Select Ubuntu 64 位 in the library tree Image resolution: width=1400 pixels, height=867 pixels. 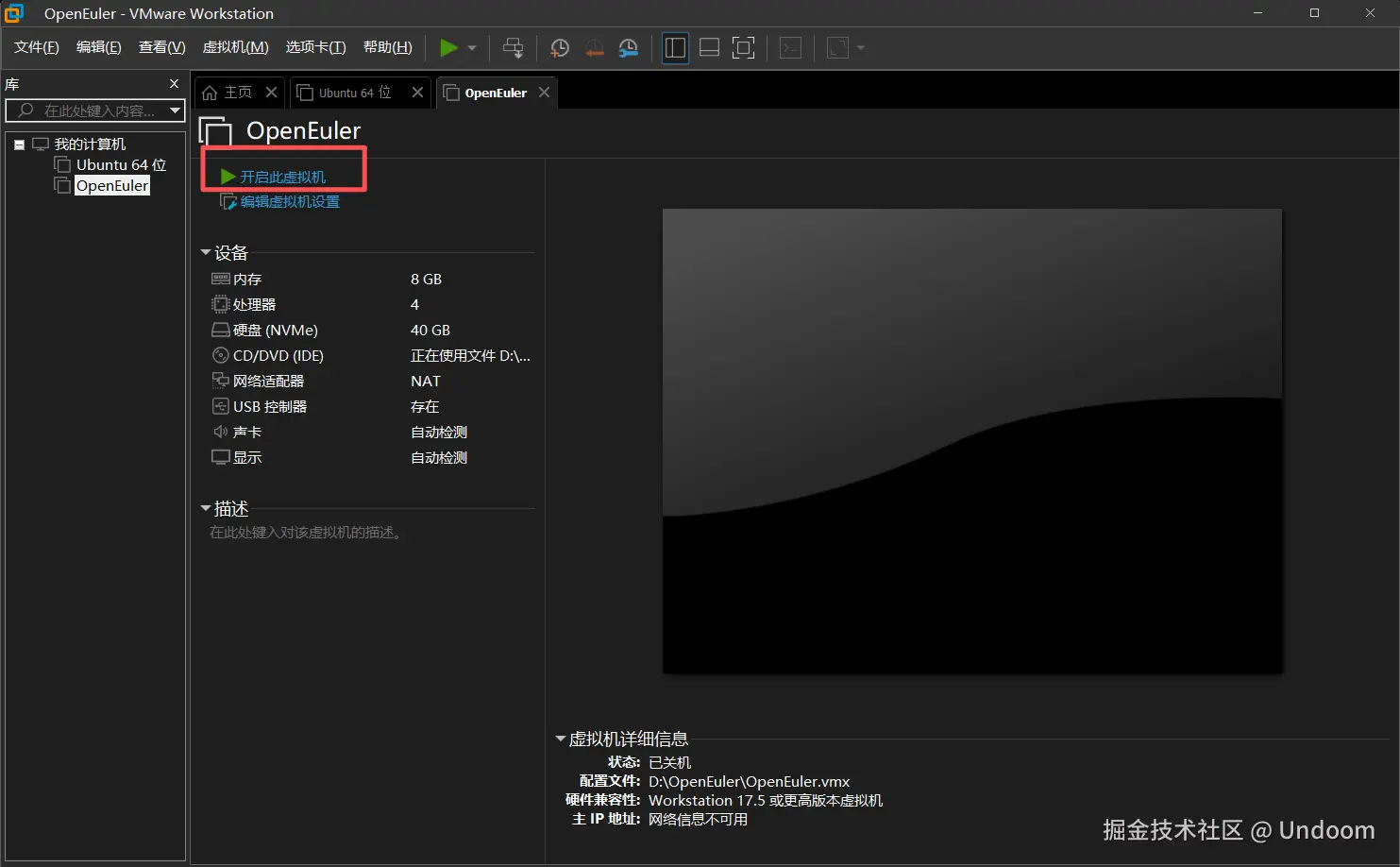pyautogui.click(x=121, y=164)
